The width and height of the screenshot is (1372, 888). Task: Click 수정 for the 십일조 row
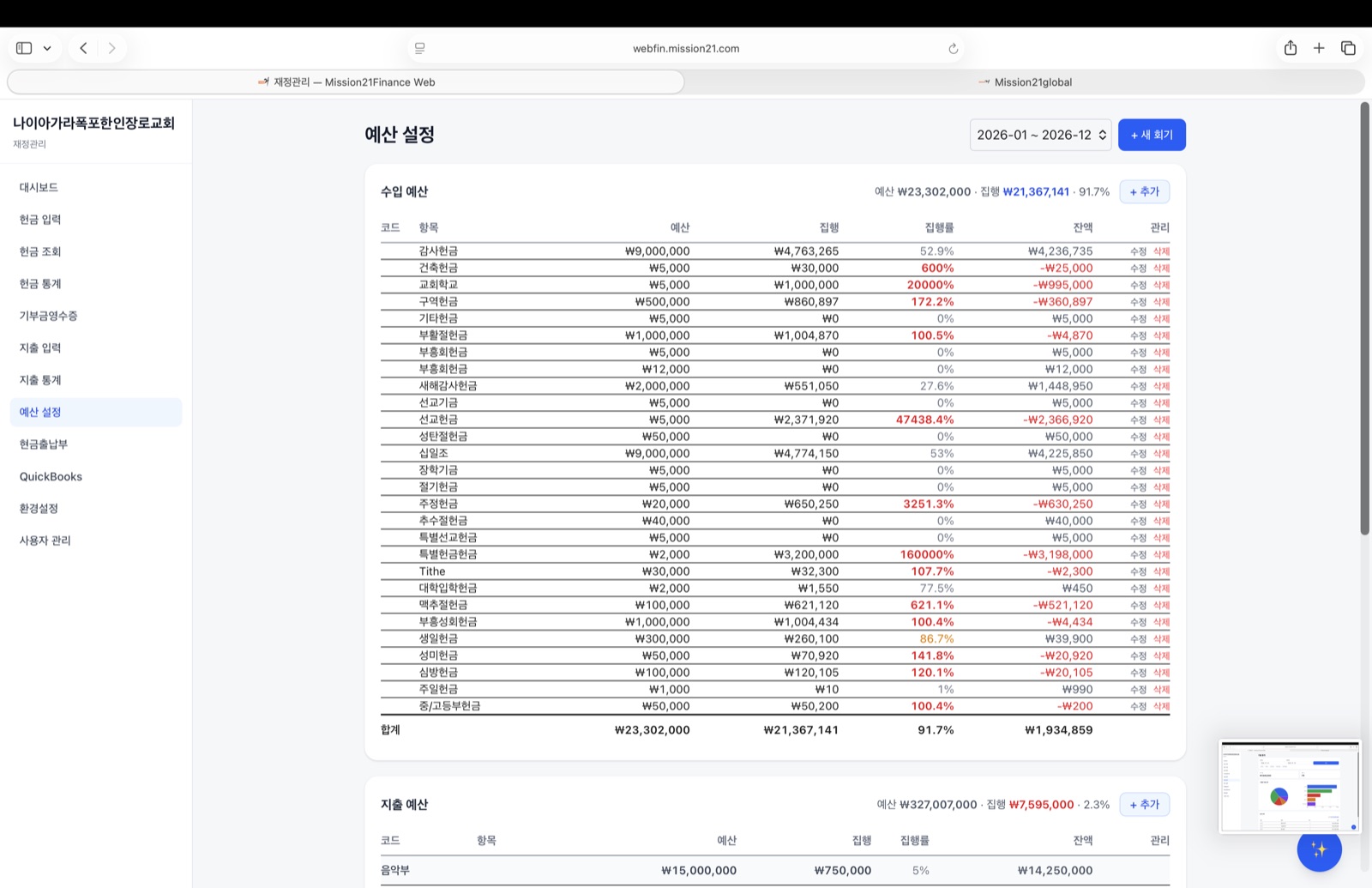coord(1138,453)
